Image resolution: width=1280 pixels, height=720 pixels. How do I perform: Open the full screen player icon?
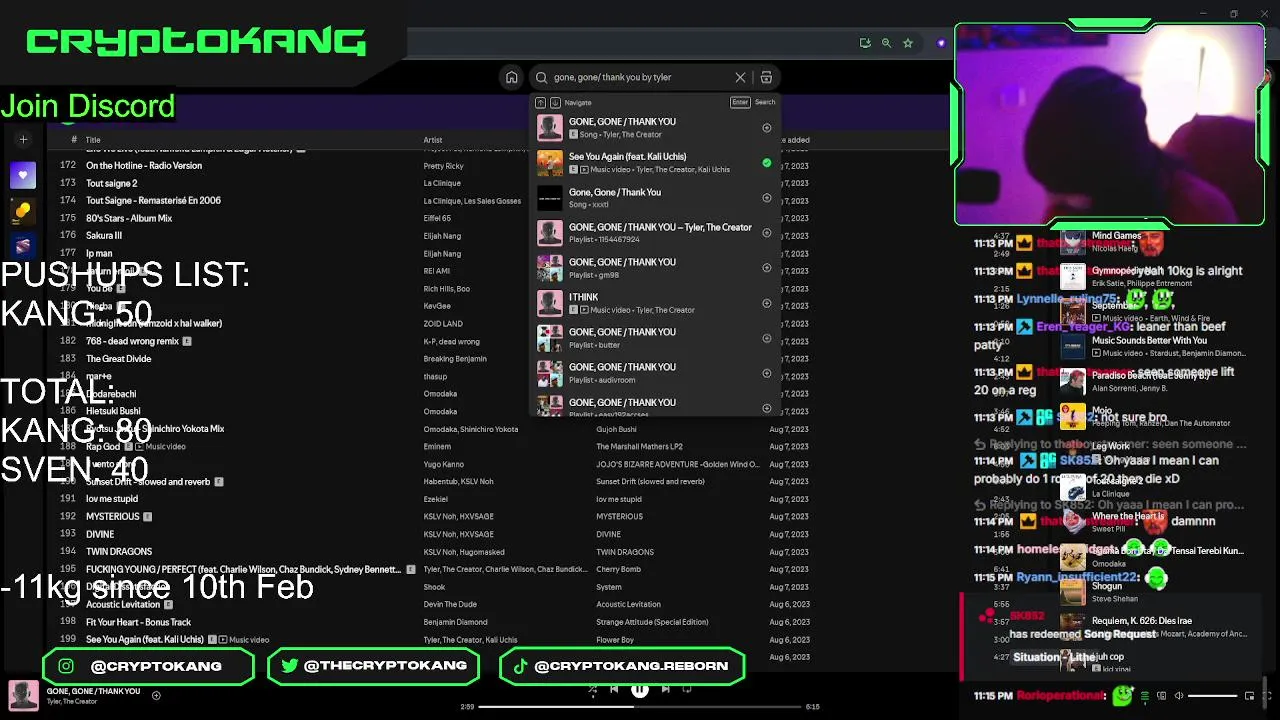pos(1266,695)
